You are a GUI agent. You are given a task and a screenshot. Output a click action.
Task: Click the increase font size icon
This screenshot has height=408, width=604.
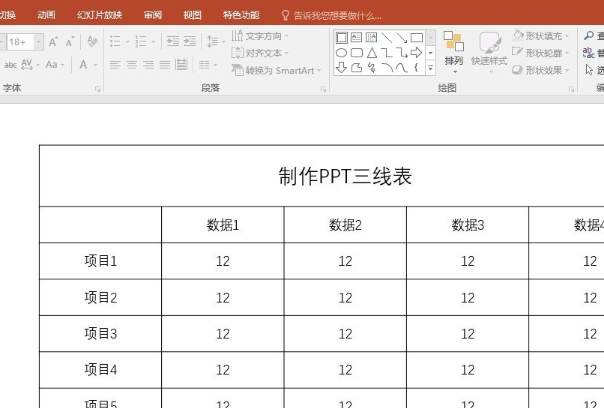(53, 42)
